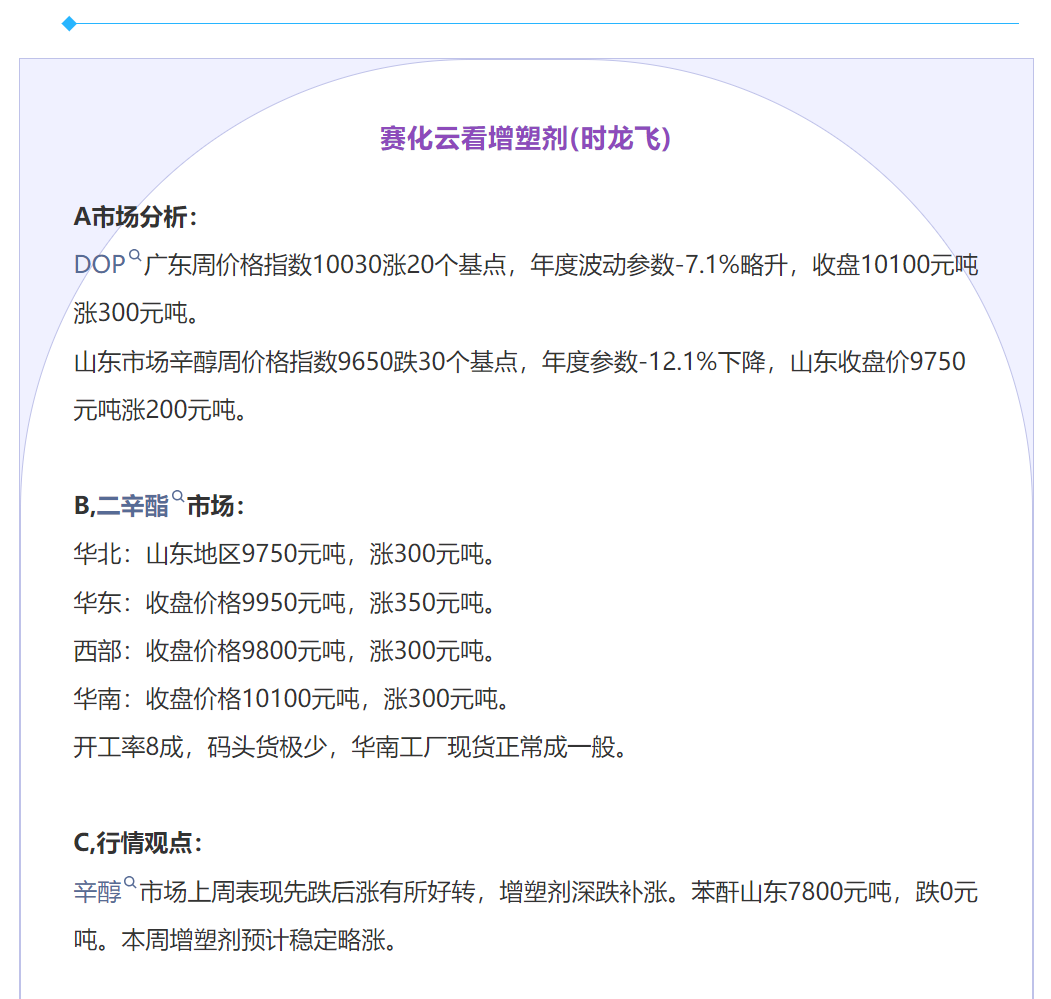1051x999 pixels.
Task: Click the search icon beside DOP
Action: coord(135,255)
